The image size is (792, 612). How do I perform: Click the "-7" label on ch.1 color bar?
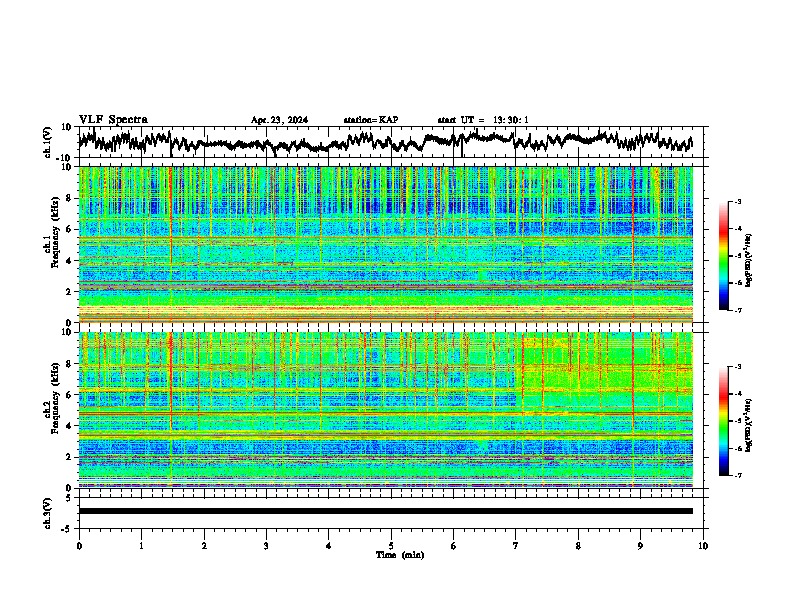tap(737, 311)
